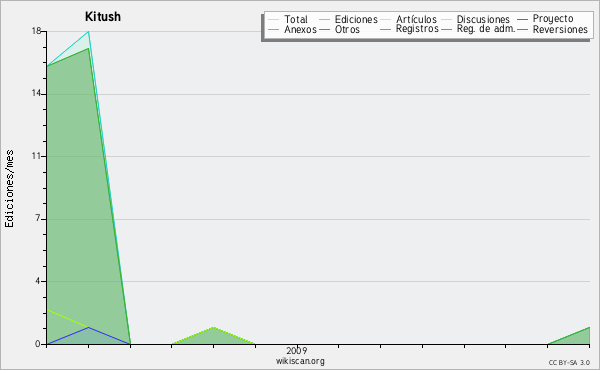This screenshot has height=370, width=600.
Task: Click the y-axis value 7
Action: click(38, 219)
